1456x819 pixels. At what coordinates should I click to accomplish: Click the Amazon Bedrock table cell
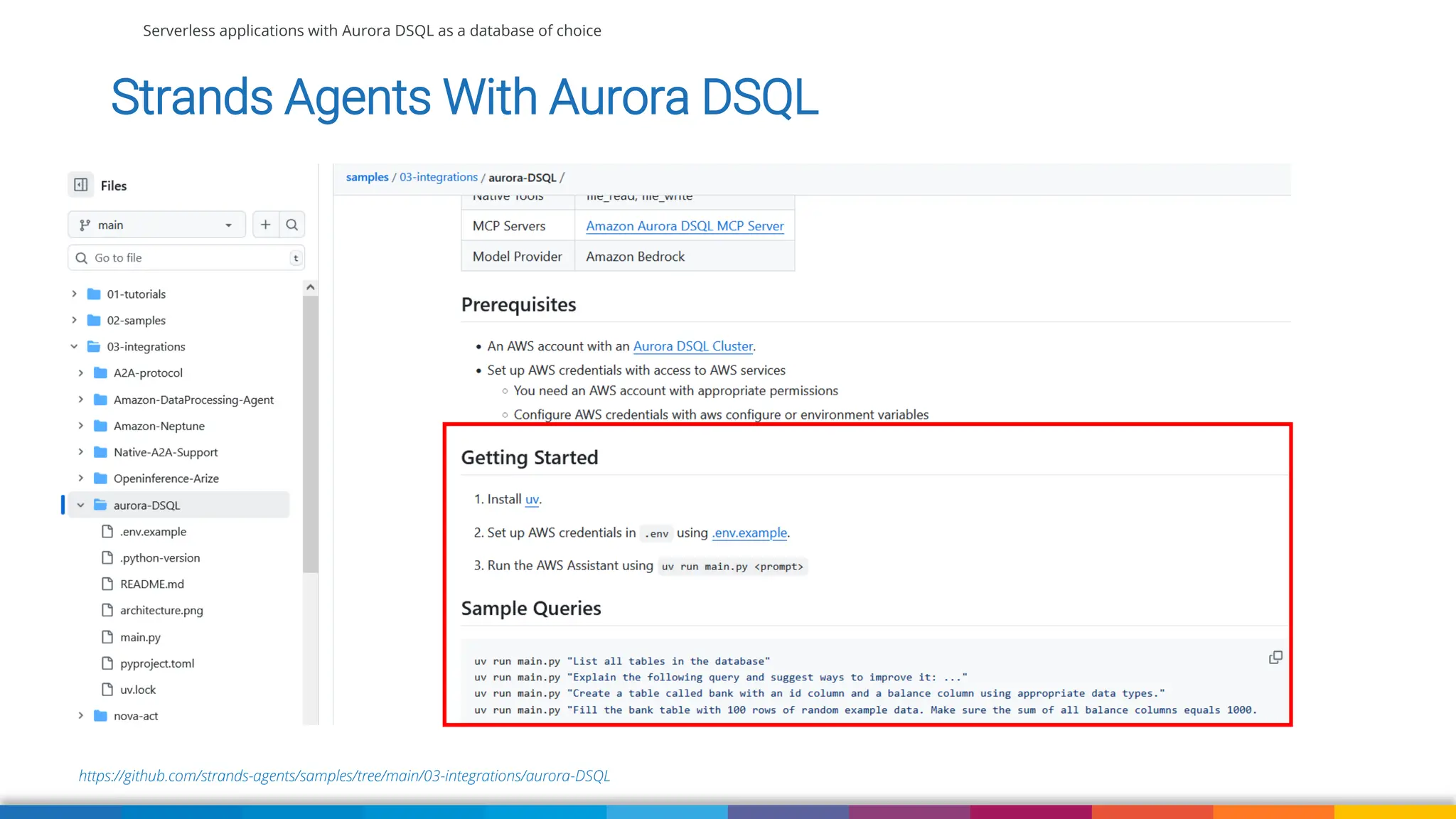(685, 257)
